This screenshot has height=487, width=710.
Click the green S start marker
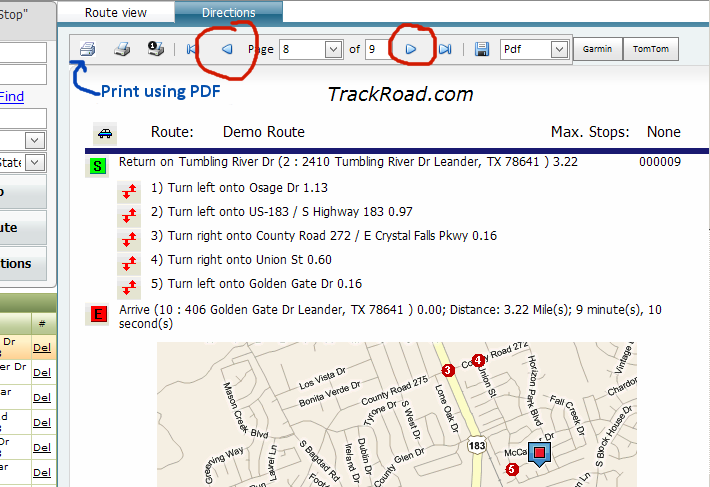tap(97, 166)
